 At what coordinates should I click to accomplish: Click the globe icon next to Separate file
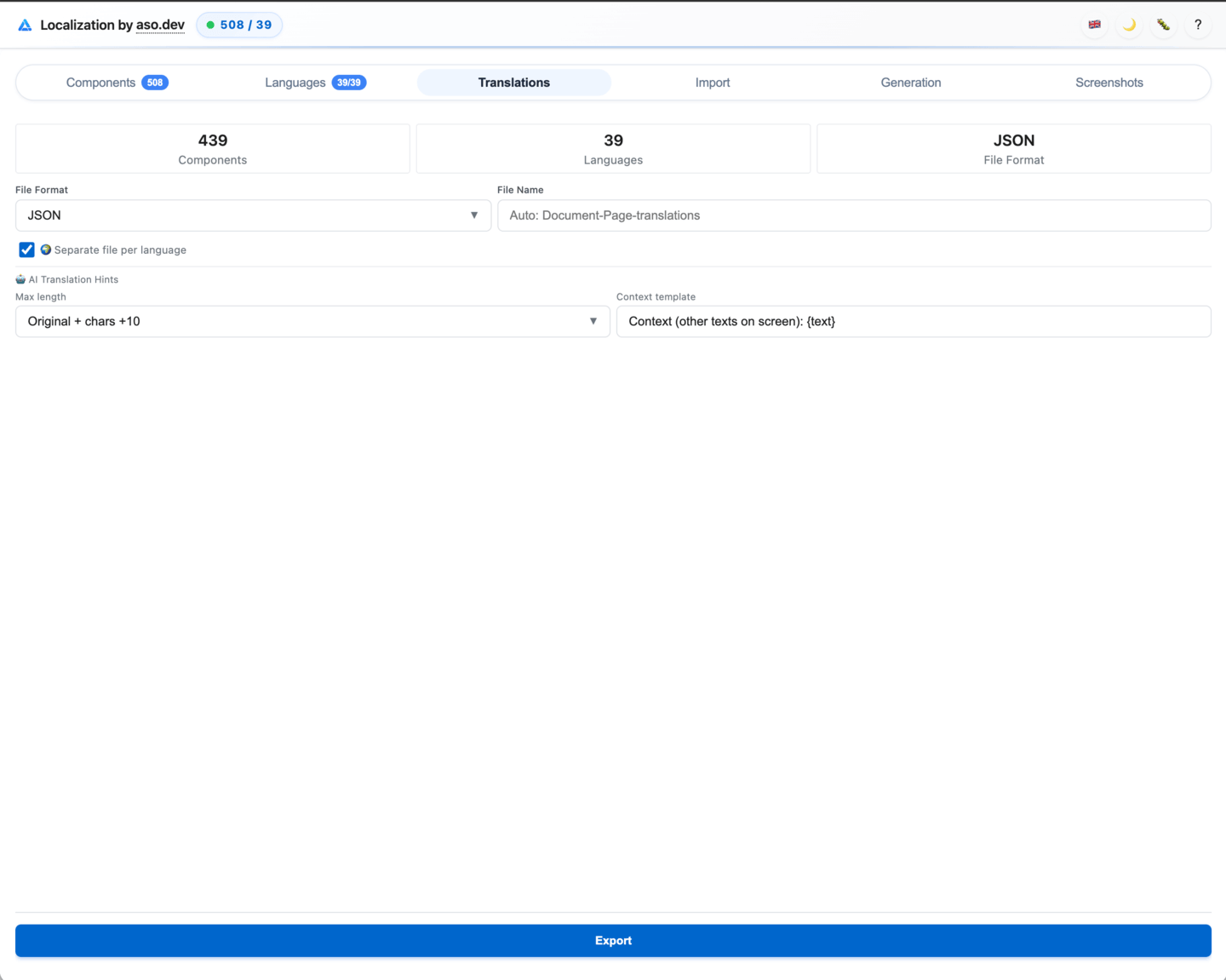tap(46, 249)
